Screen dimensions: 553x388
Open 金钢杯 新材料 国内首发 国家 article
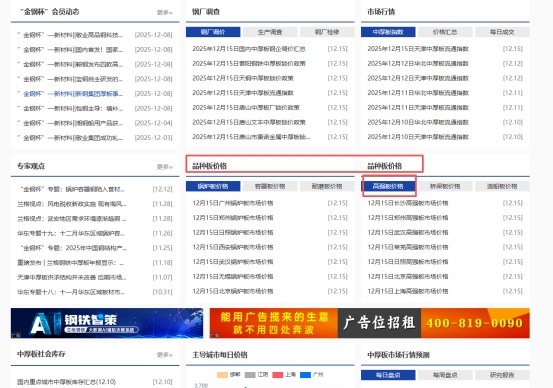(x=71, y=50)
